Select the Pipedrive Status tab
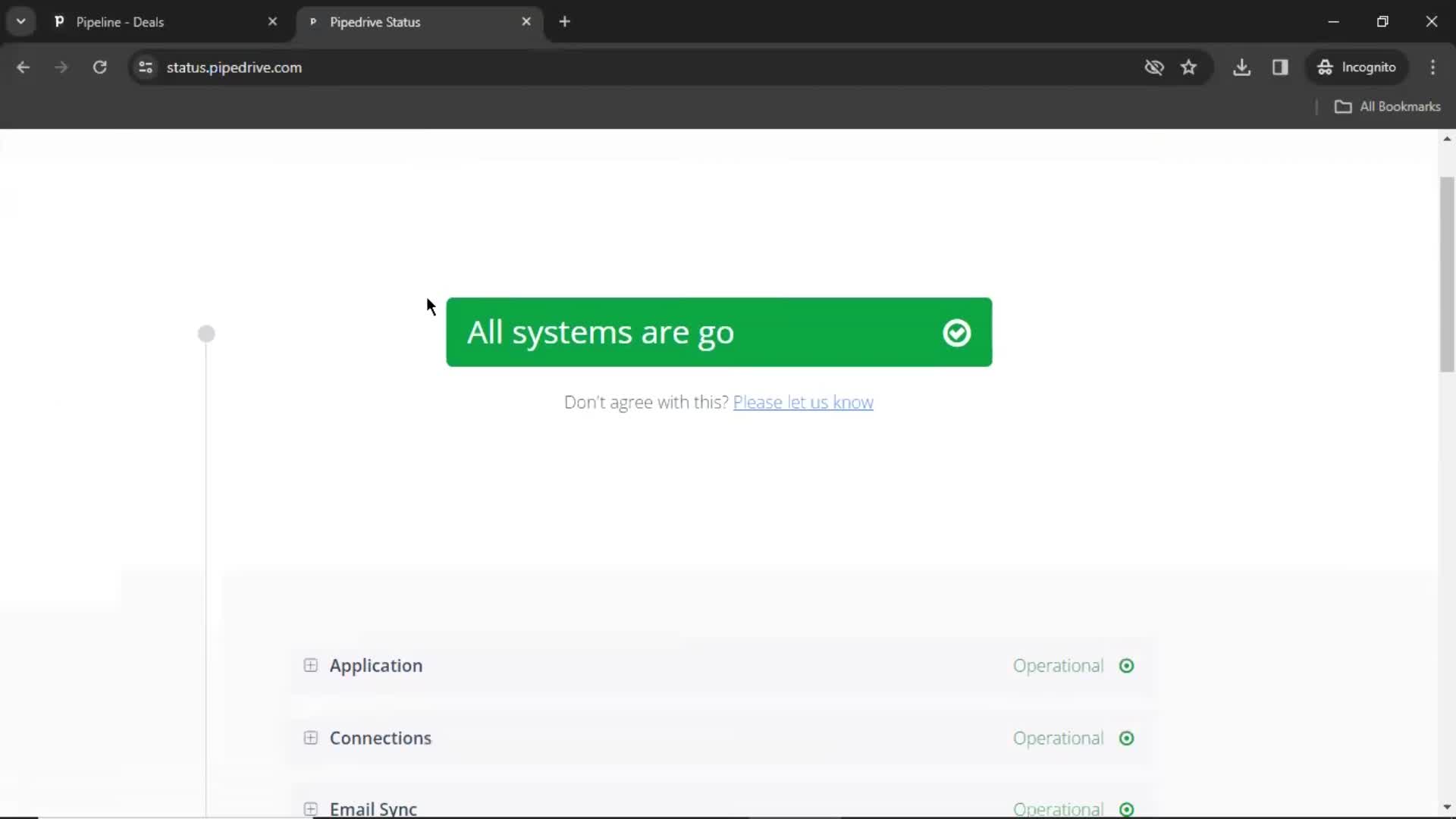This screenshot has height=819, width=1456. click(421, 22)
